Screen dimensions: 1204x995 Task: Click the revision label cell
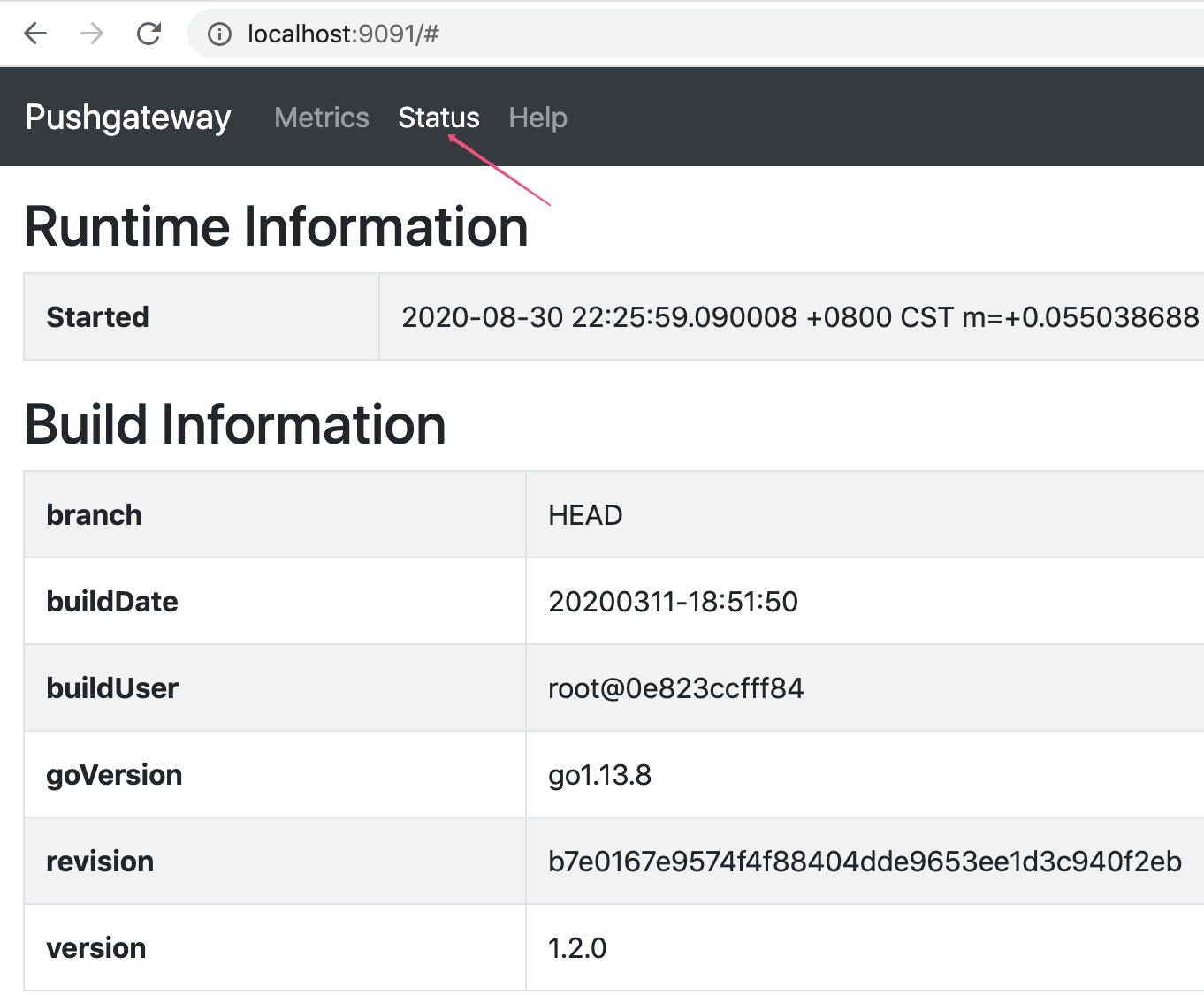pos(275,861)
